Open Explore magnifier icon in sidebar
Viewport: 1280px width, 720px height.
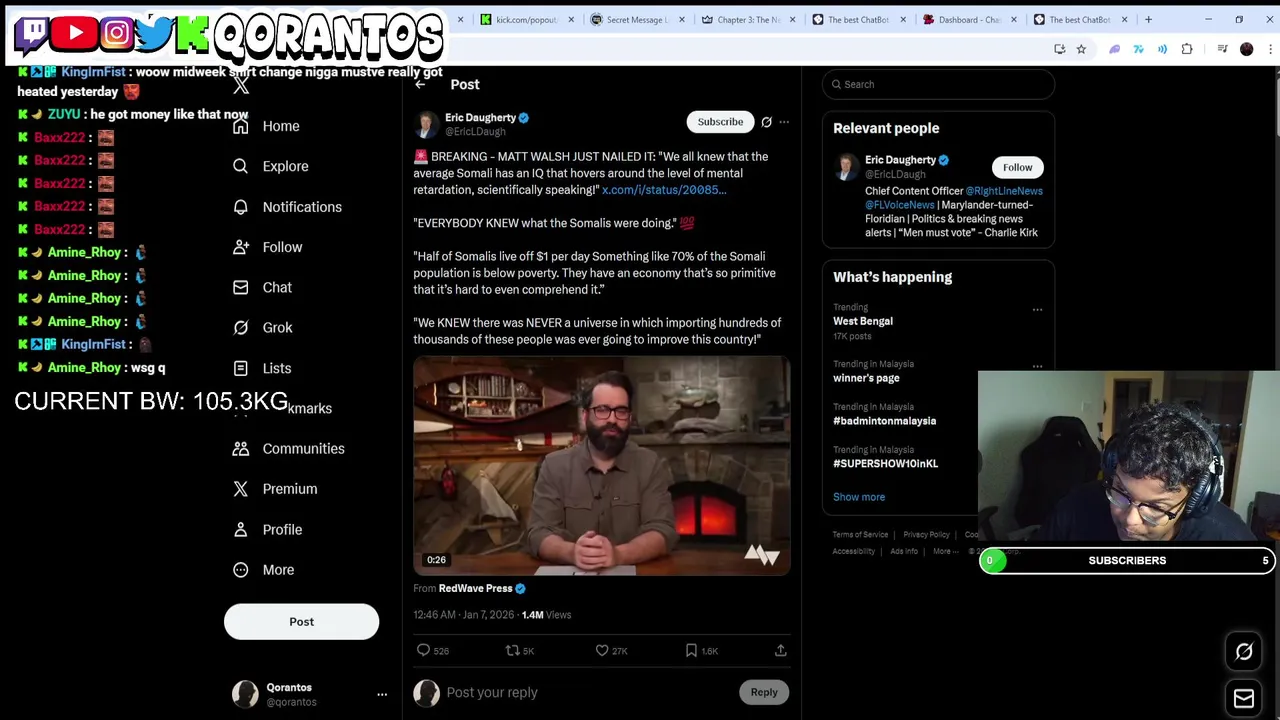tap(240, 166)
